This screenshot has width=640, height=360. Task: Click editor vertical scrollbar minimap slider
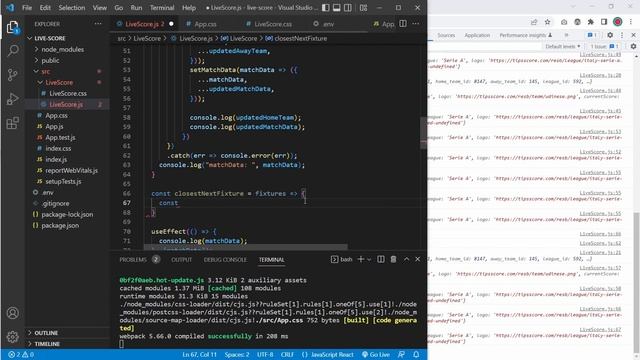pos(423,133)
